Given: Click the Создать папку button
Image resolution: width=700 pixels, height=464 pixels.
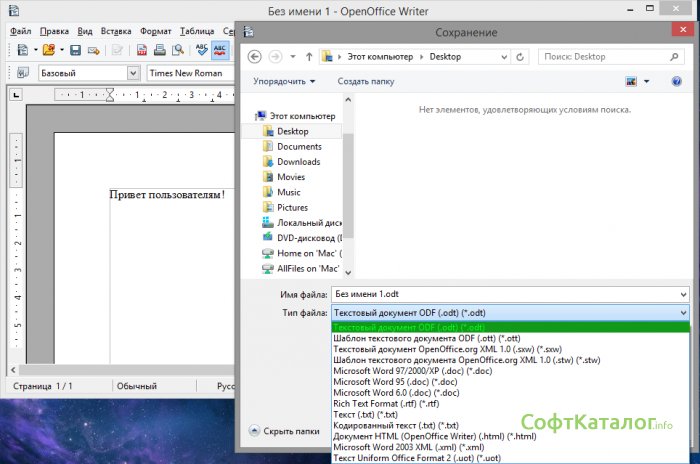Looking at the screenshot, I should click(365, 81).
